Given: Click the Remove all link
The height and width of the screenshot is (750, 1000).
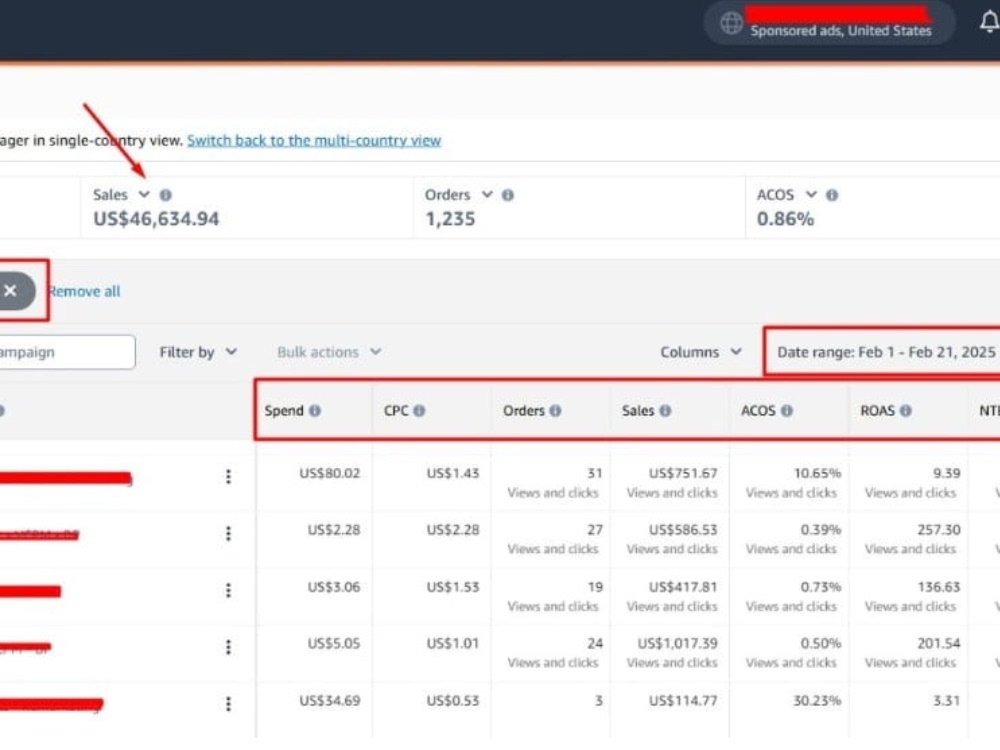Looking at the screenshot, I should pos(84,291).
